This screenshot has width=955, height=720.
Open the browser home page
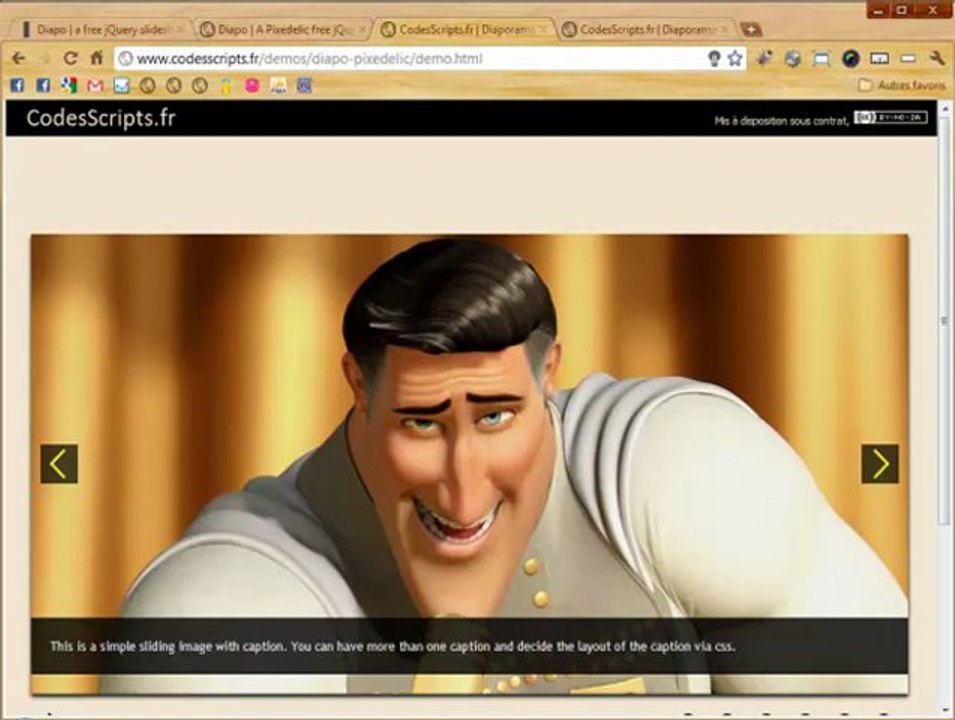point(97,58)
